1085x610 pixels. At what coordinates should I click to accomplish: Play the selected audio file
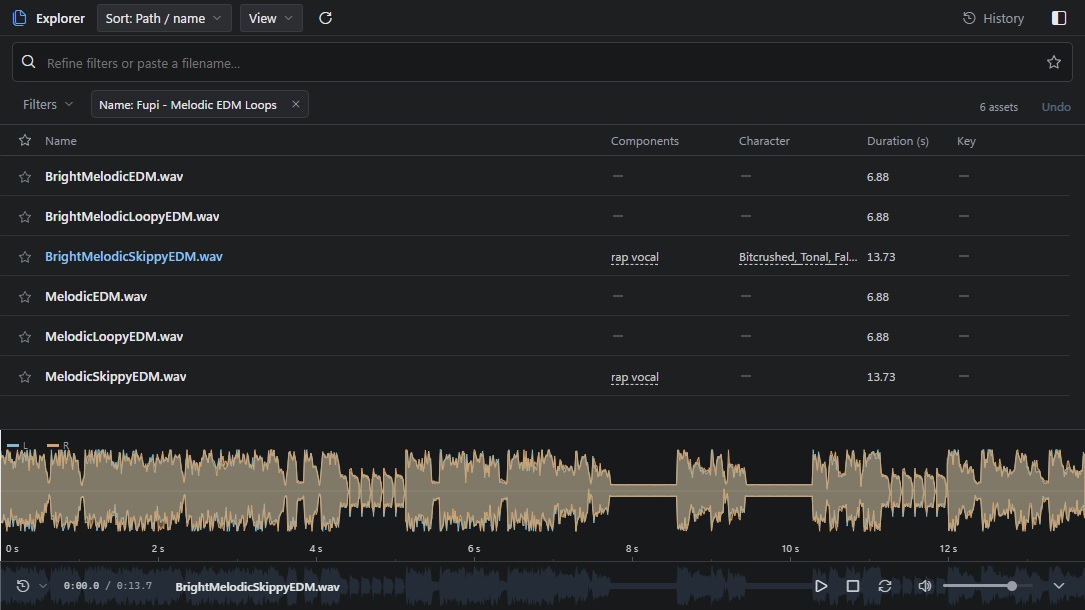point(821,586)
